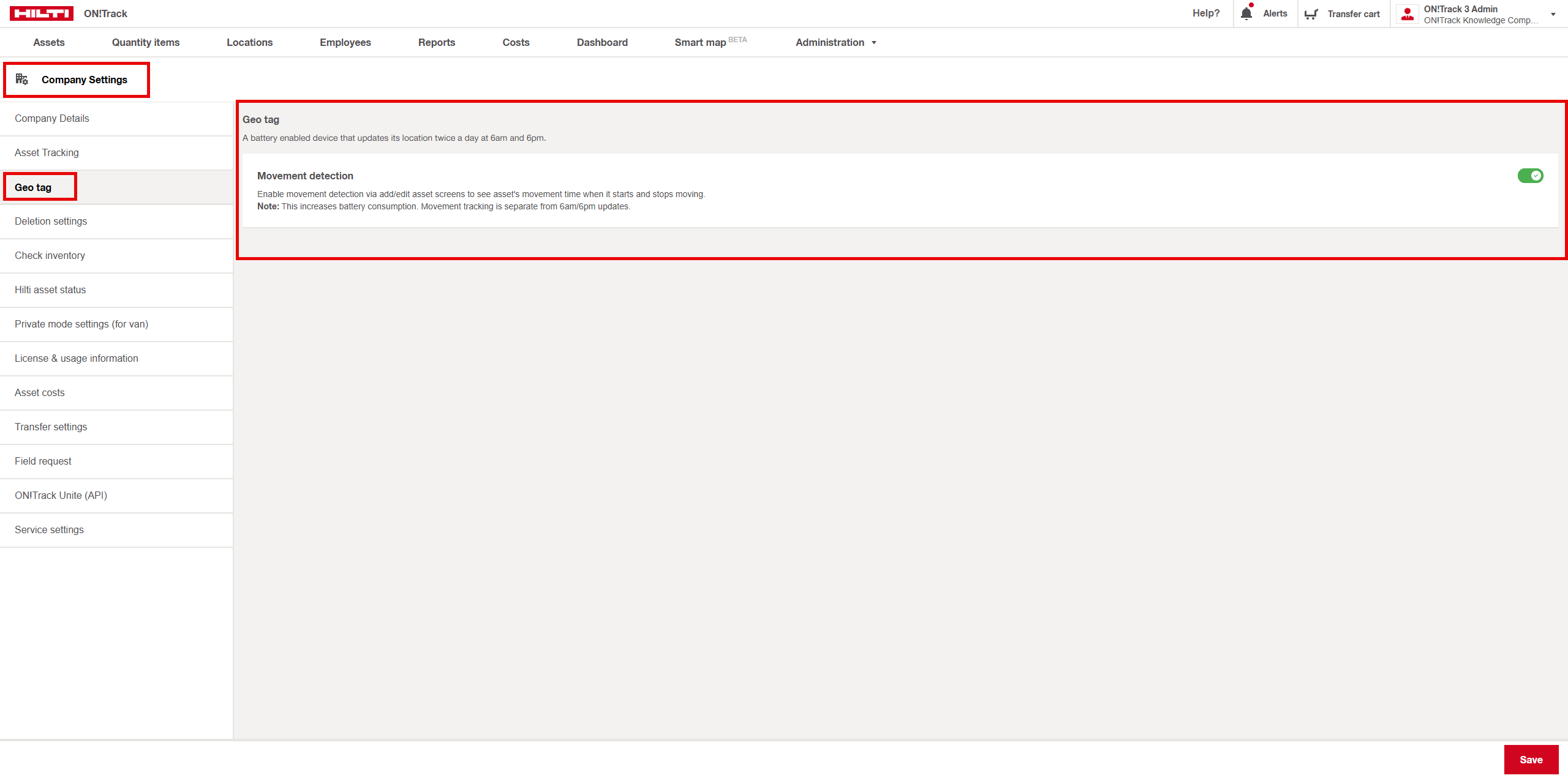Open the Transfer cart icon
The height and width of the screenshot is (778, 1568).
point(1311,14)
